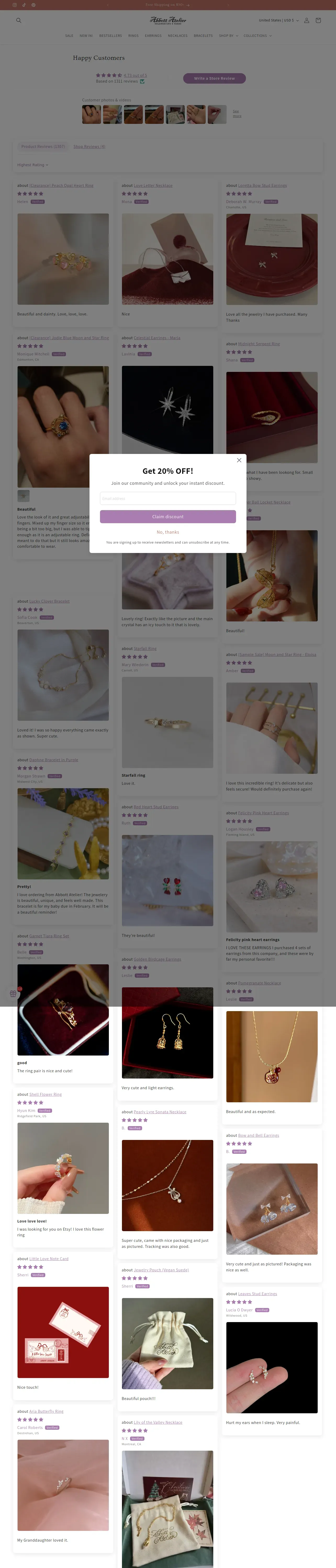Expand the SHOP BY menu
This screenshot has height=1568, width=336.
pos(228,36)
